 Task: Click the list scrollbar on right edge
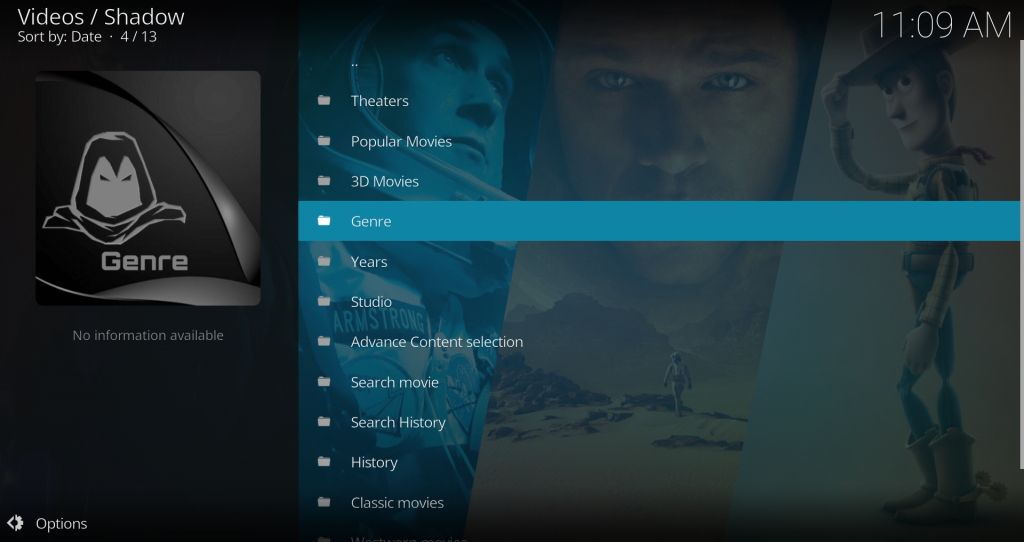tap(1021, 255)
